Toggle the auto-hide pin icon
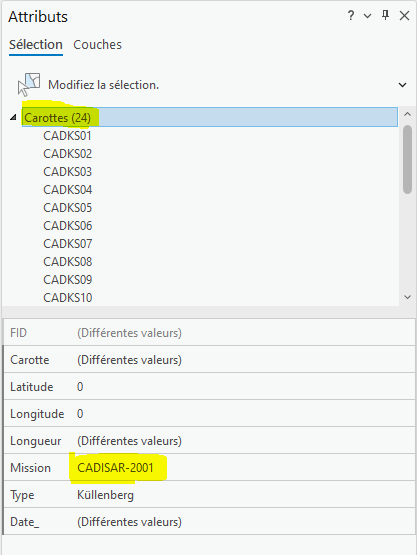 click(x=385, y=15)
